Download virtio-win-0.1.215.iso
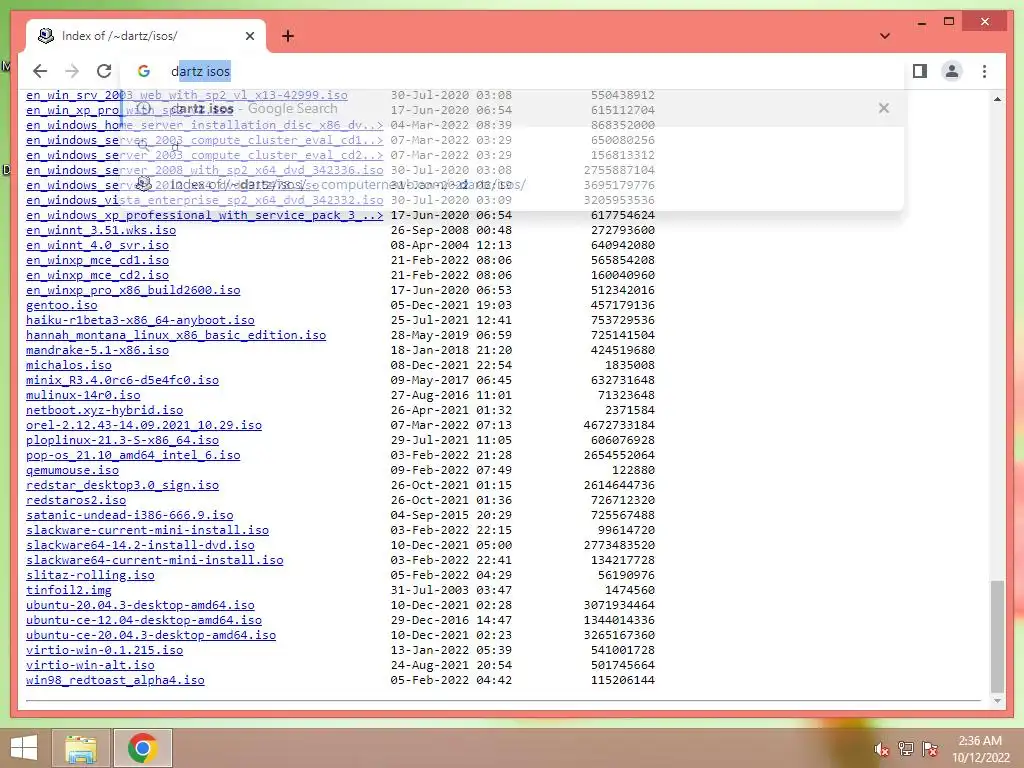This screenshot has height=768, width=1024. [104, 650]
